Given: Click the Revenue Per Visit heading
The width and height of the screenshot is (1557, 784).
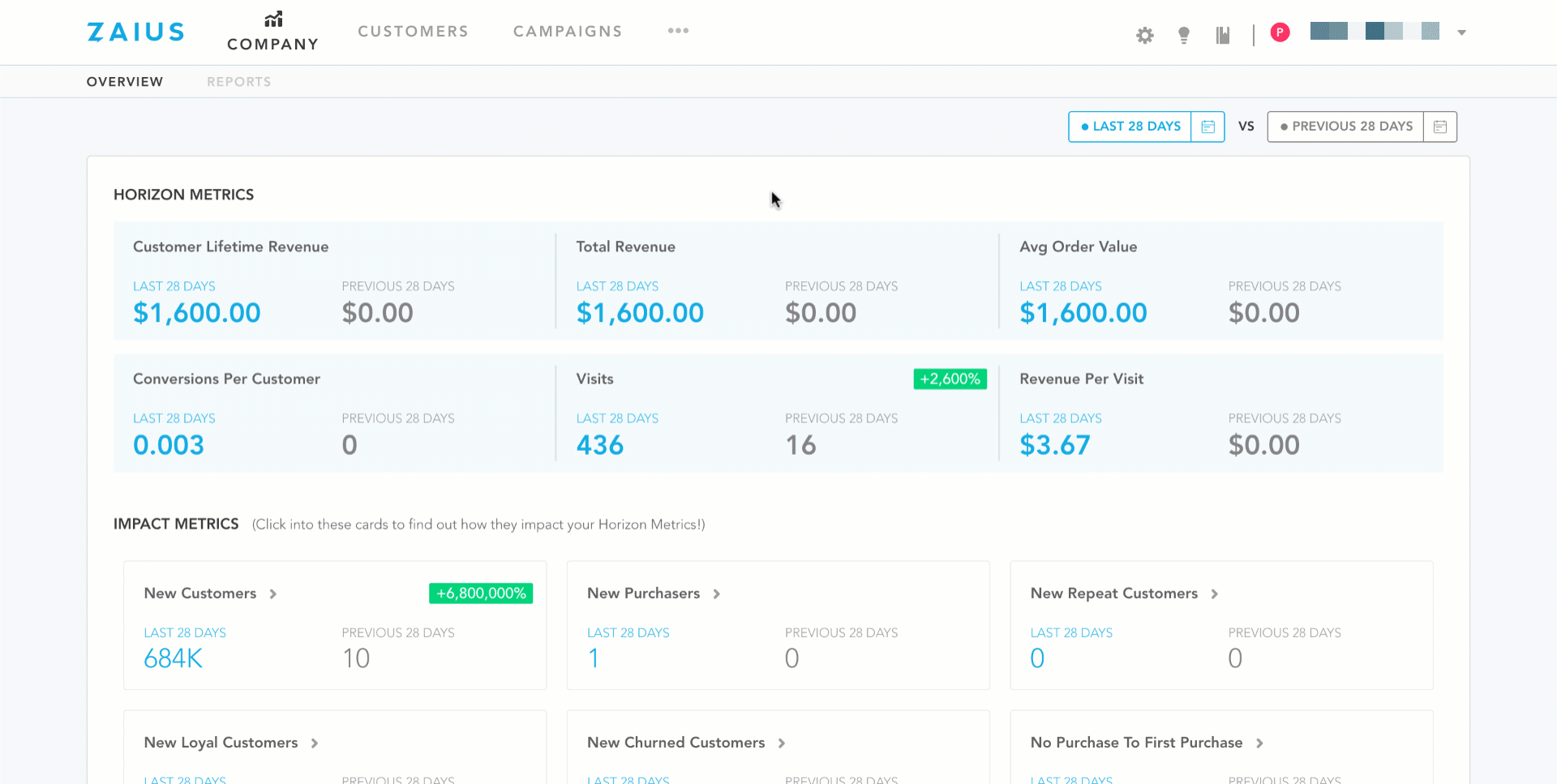Looking at the screenshot, I should [1081, 379].
